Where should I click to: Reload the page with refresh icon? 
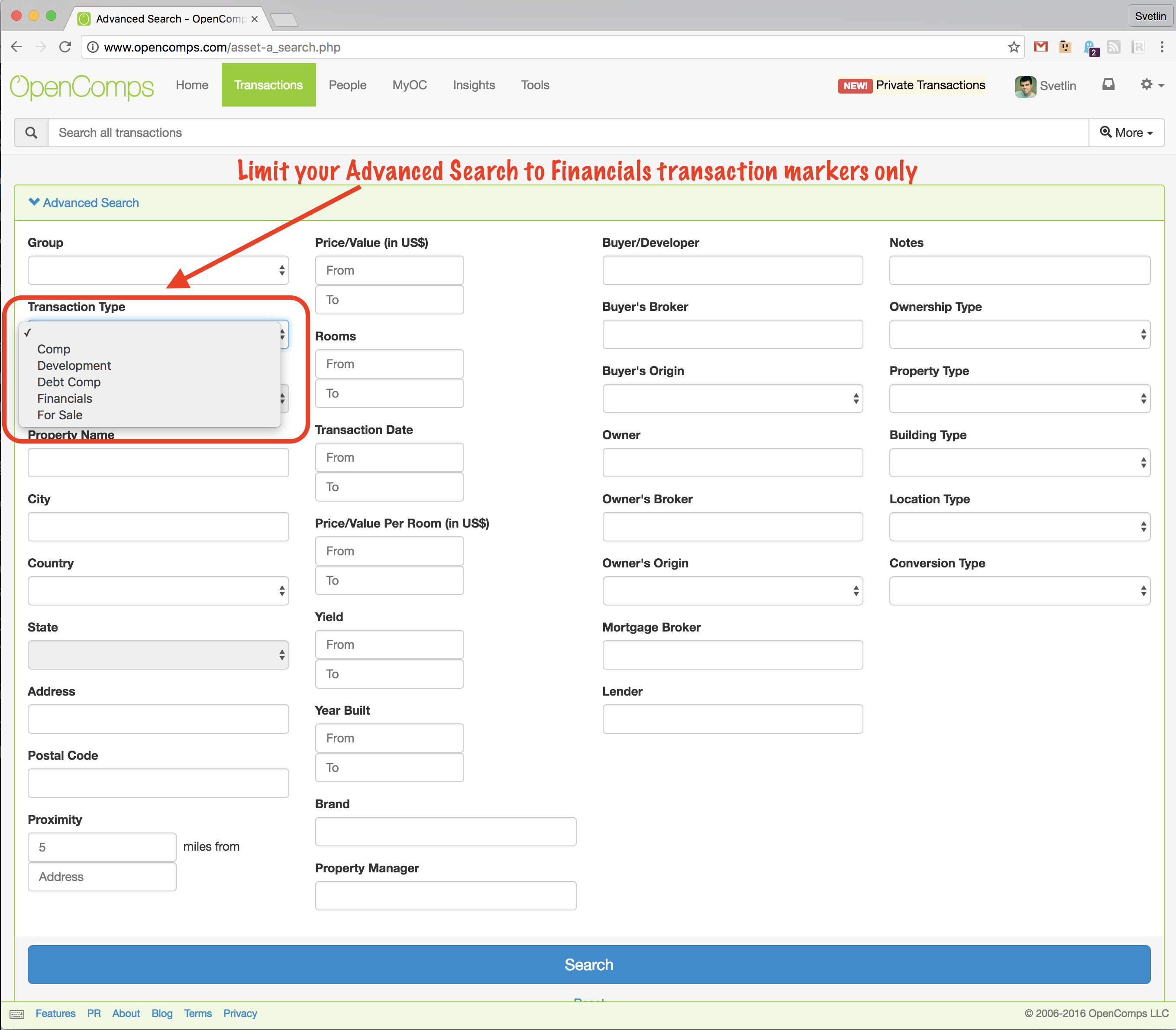click(x=65, y=47)
